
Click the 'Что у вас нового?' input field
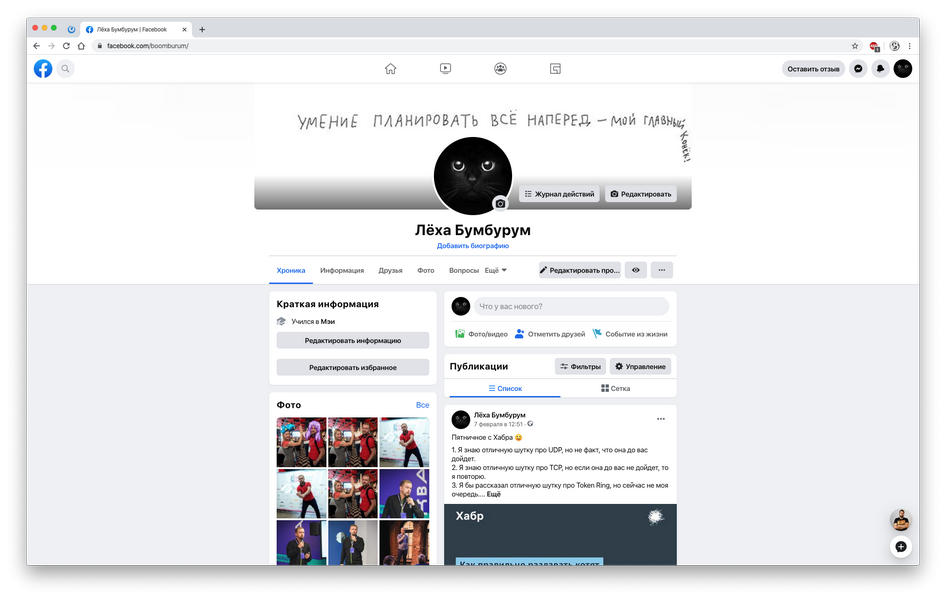(x=571, y=306)
